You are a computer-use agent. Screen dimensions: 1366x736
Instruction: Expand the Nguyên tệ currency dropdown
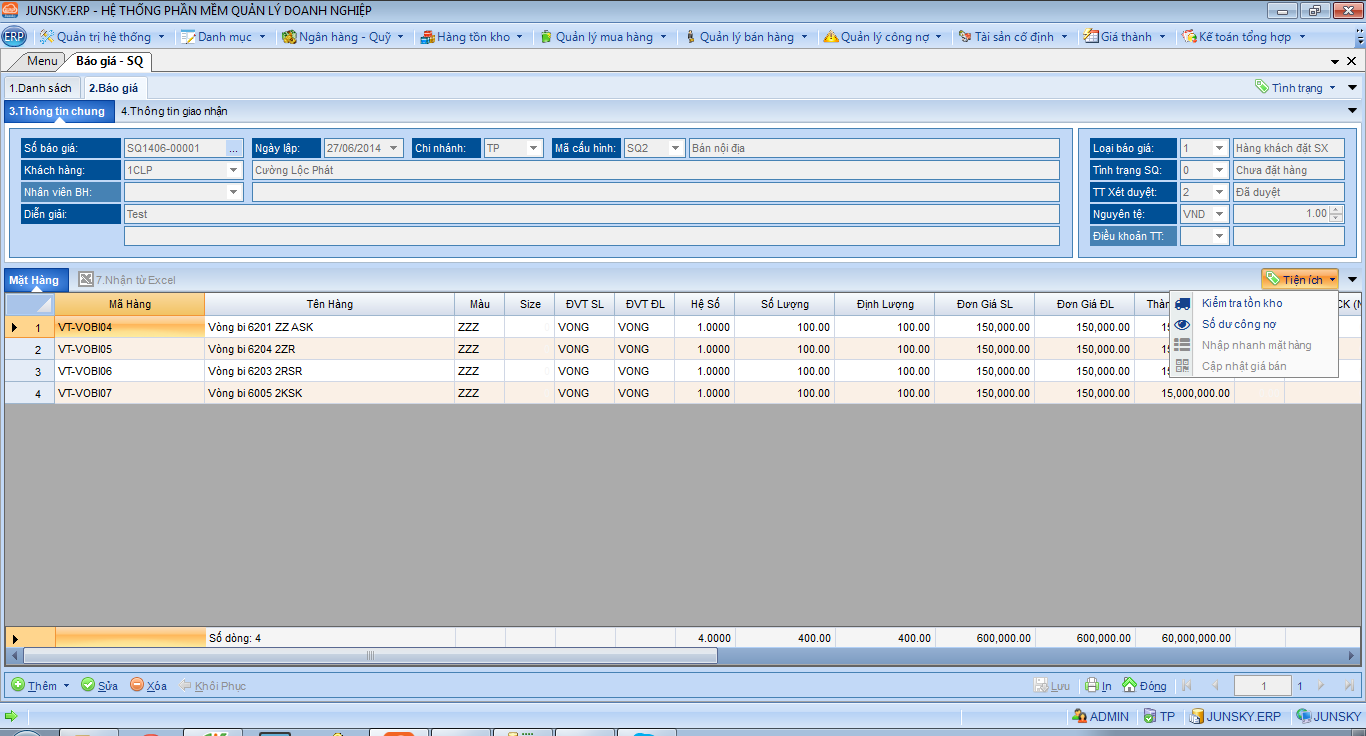point(1219,214)
